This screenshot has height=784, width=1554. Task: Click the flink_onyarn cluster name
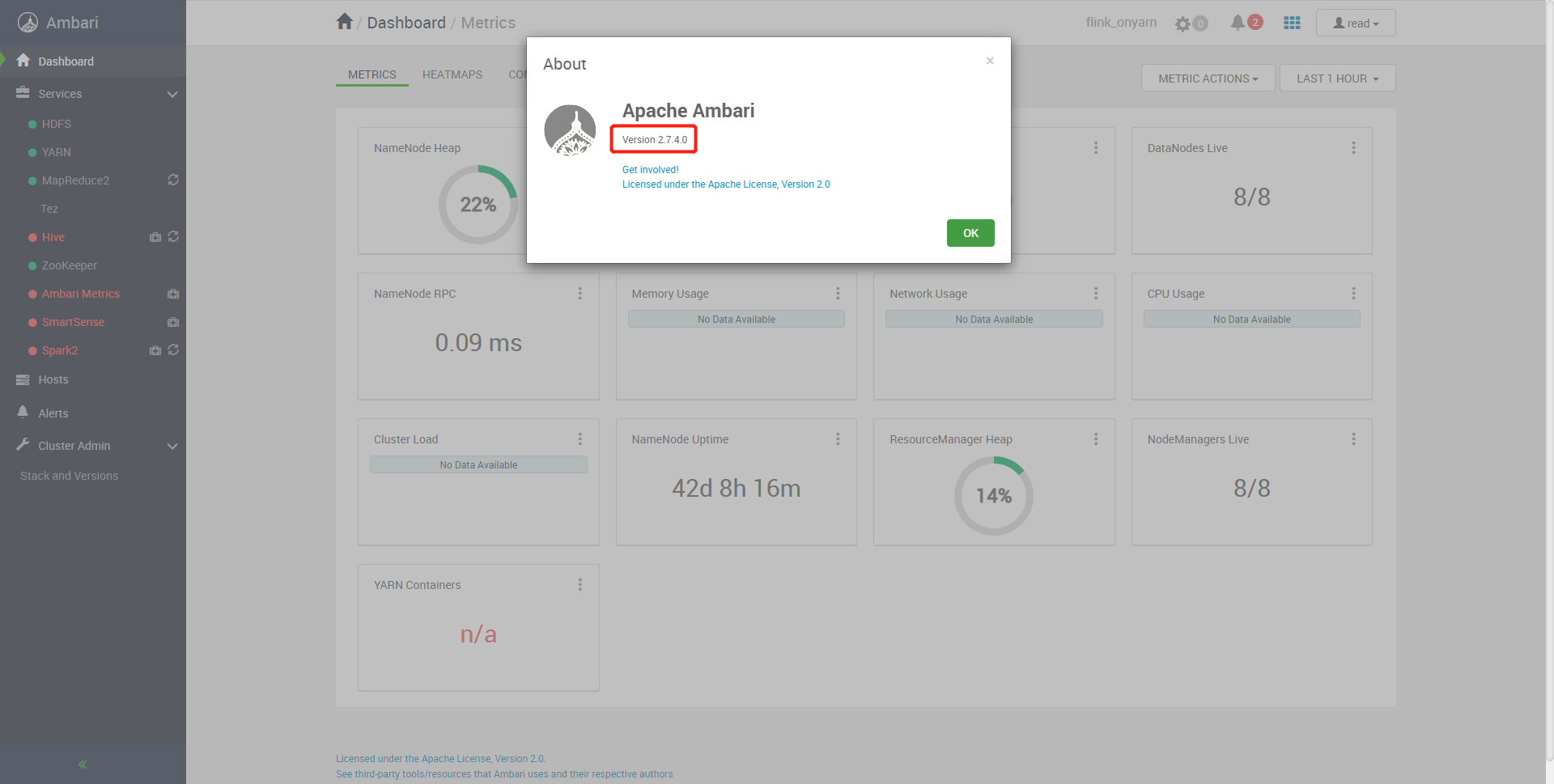click(x=1121, y=23)
